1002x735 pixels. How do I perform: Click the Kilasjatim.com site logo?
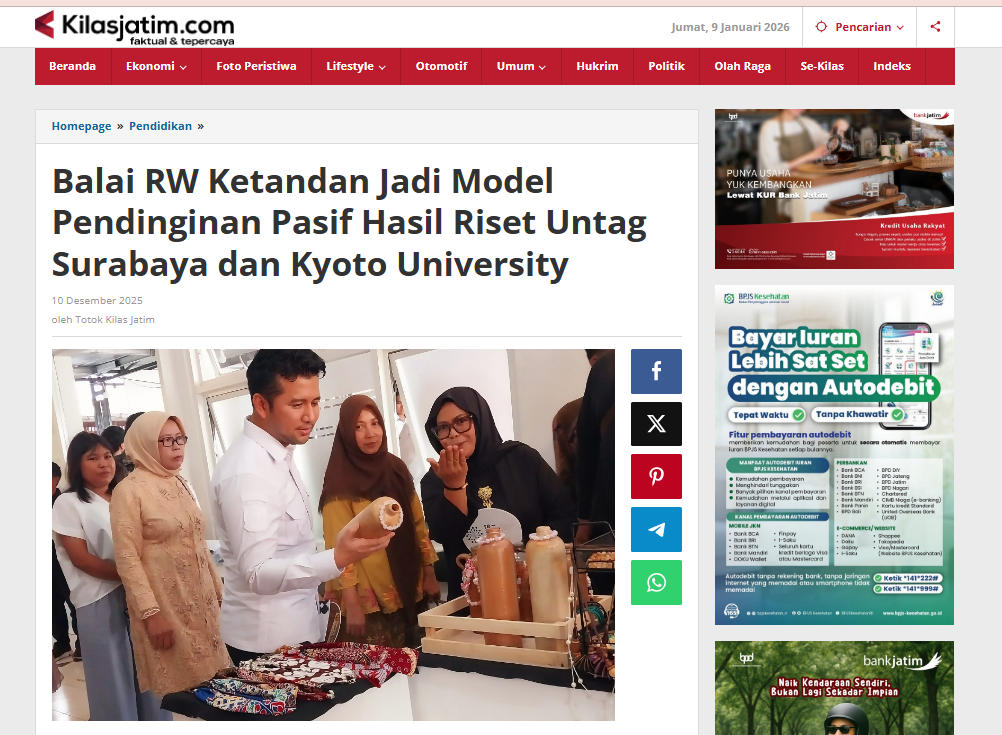click(135, 26)
